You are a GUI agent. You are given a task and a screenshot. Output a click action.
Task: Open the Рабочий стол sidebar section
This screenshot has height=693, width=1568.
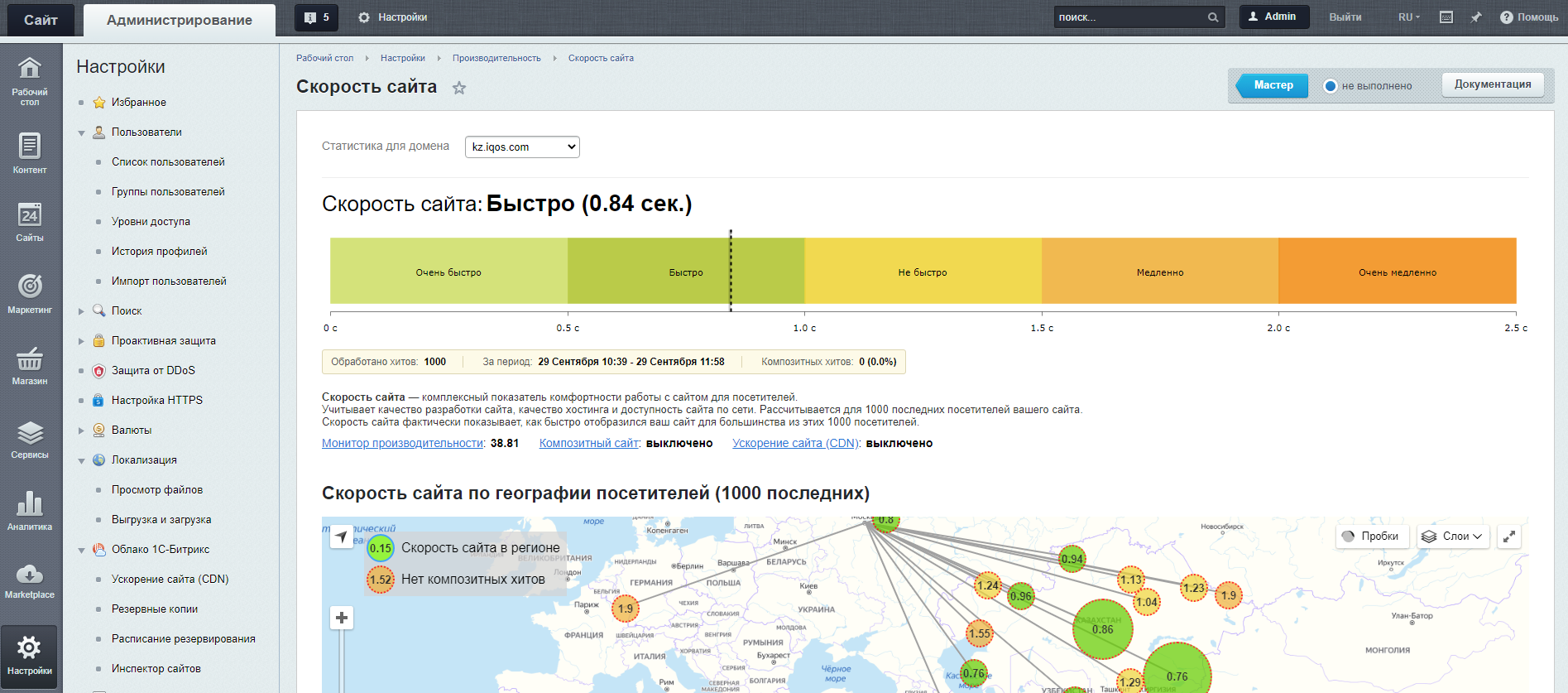[x=30, y=81]
